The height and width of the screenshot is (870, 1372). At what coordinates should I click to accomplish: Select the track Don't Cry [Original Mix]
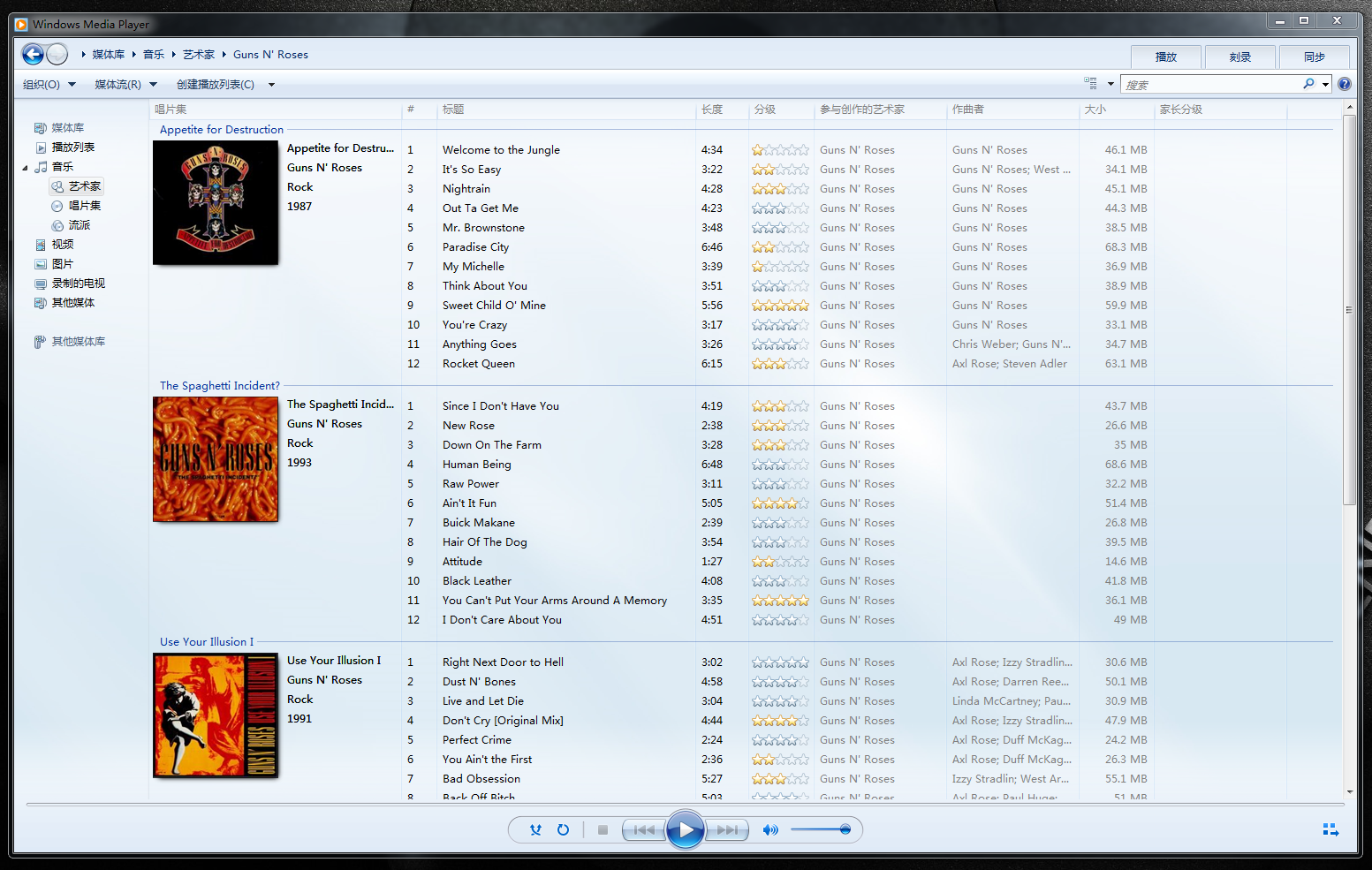pos(503,721)
